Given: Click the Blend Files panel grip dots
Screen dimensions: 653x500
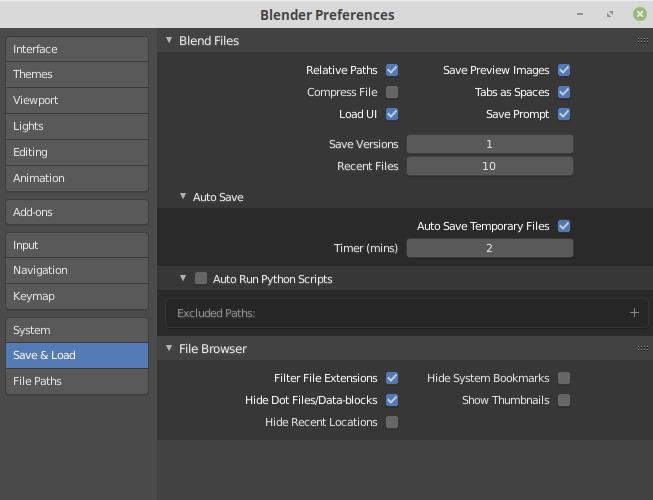Looking at the screenshot, I should tap(643, 40).
